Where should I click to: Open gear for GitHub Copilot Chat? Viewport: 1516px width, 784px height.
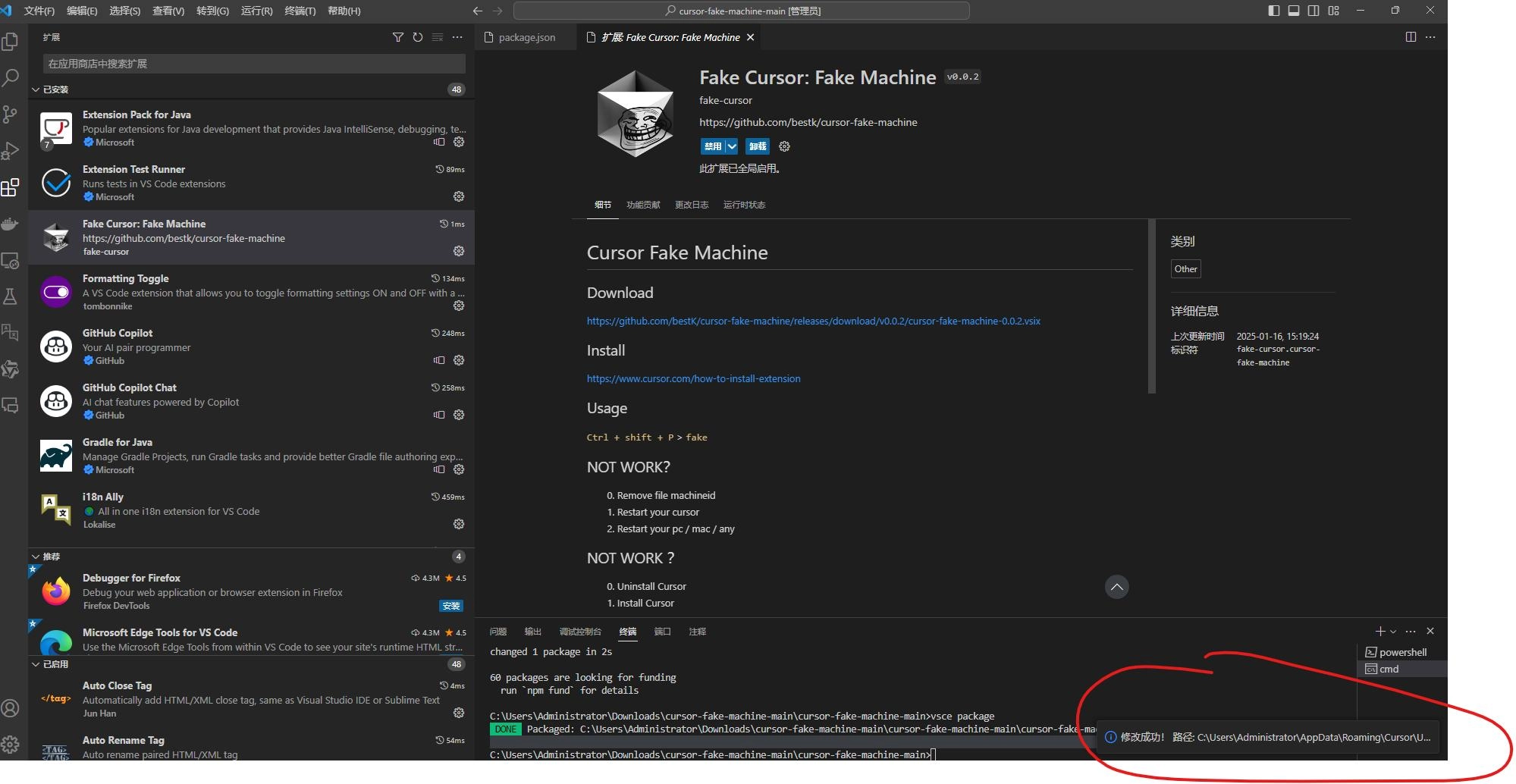(459, 415)
